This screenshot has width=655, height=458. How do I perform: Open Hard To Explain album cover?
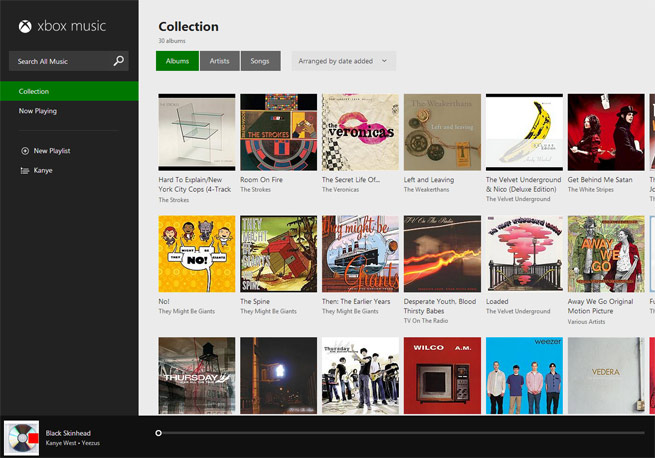(x=197, y=132)
